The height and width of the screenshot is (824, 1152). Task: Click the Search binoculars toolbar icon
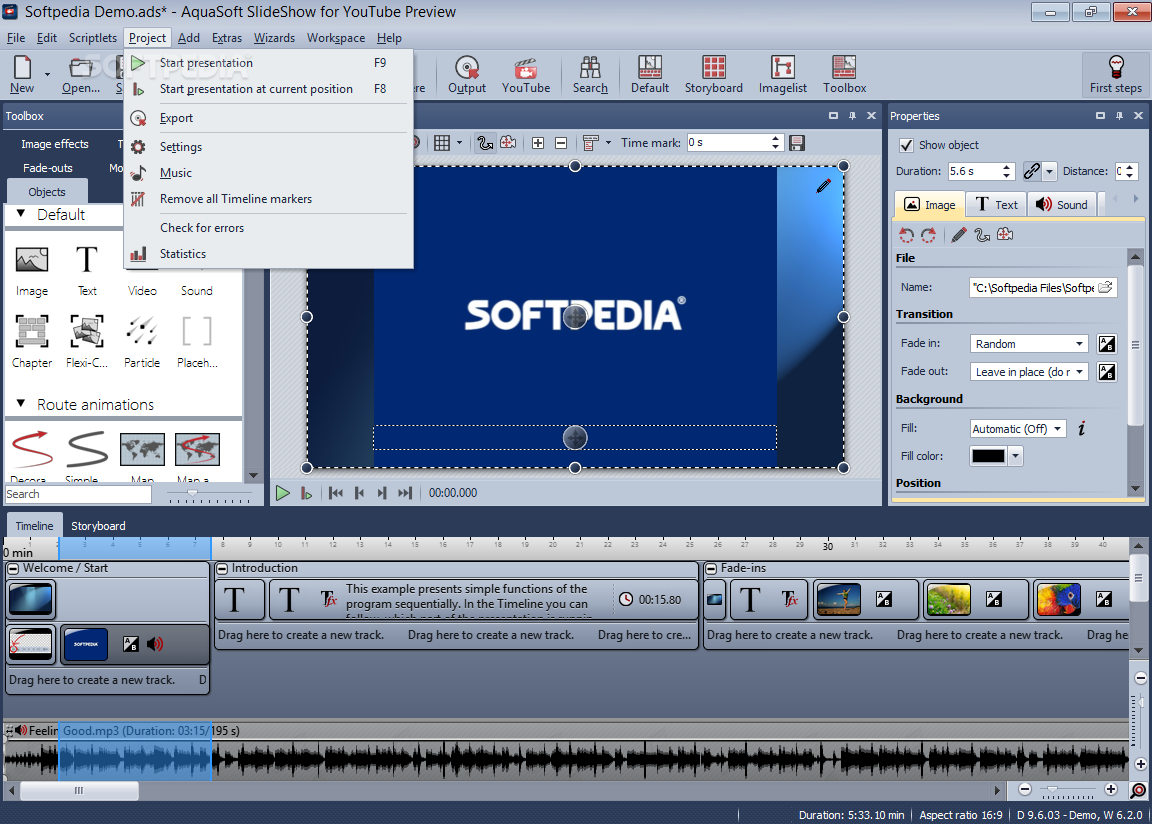pyautogui.click(x=590, y=75)
